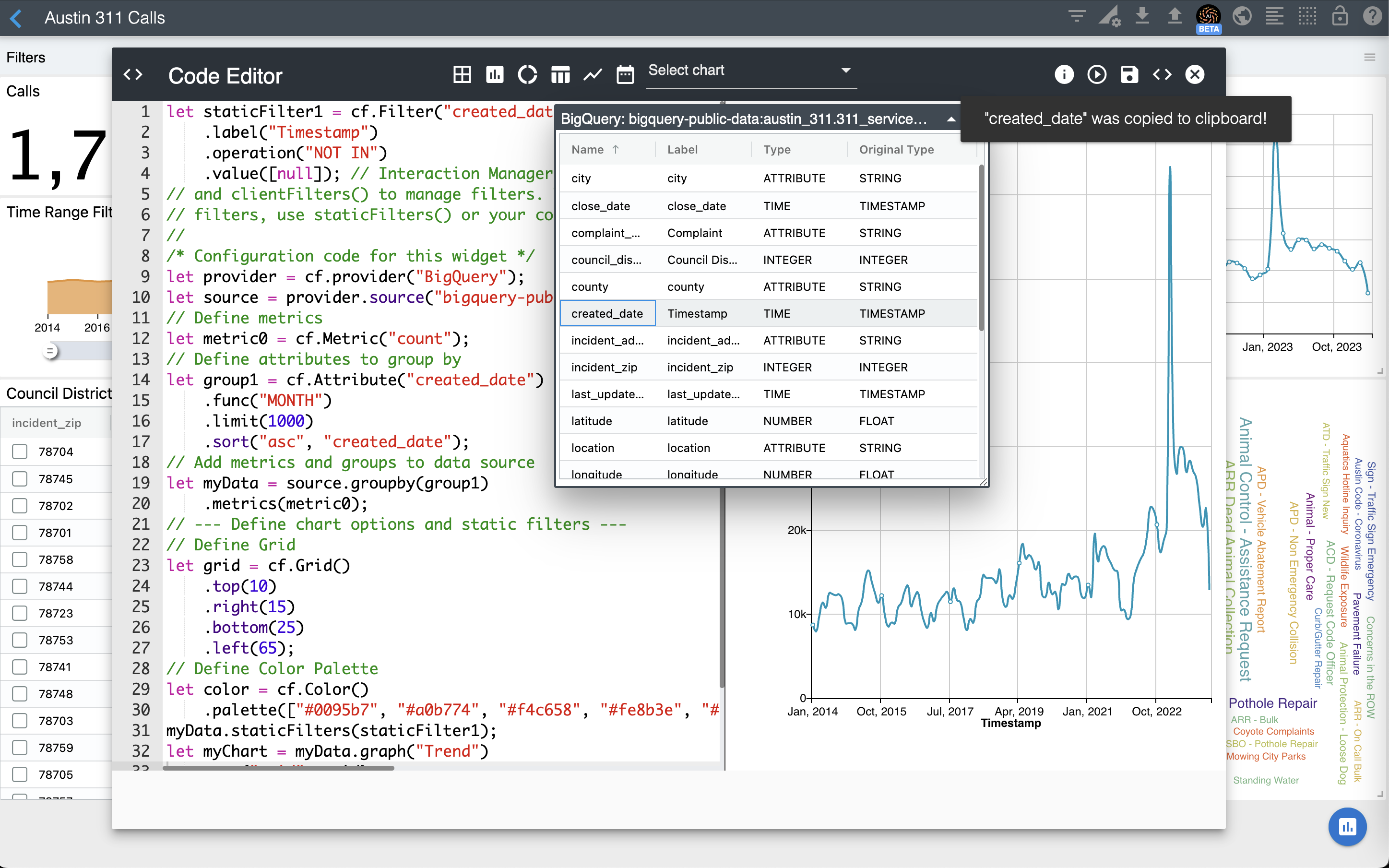The height and width of the screenshot is (868, 1389).
Task: Click the calendar widget icon
Action: coord(625,75)
